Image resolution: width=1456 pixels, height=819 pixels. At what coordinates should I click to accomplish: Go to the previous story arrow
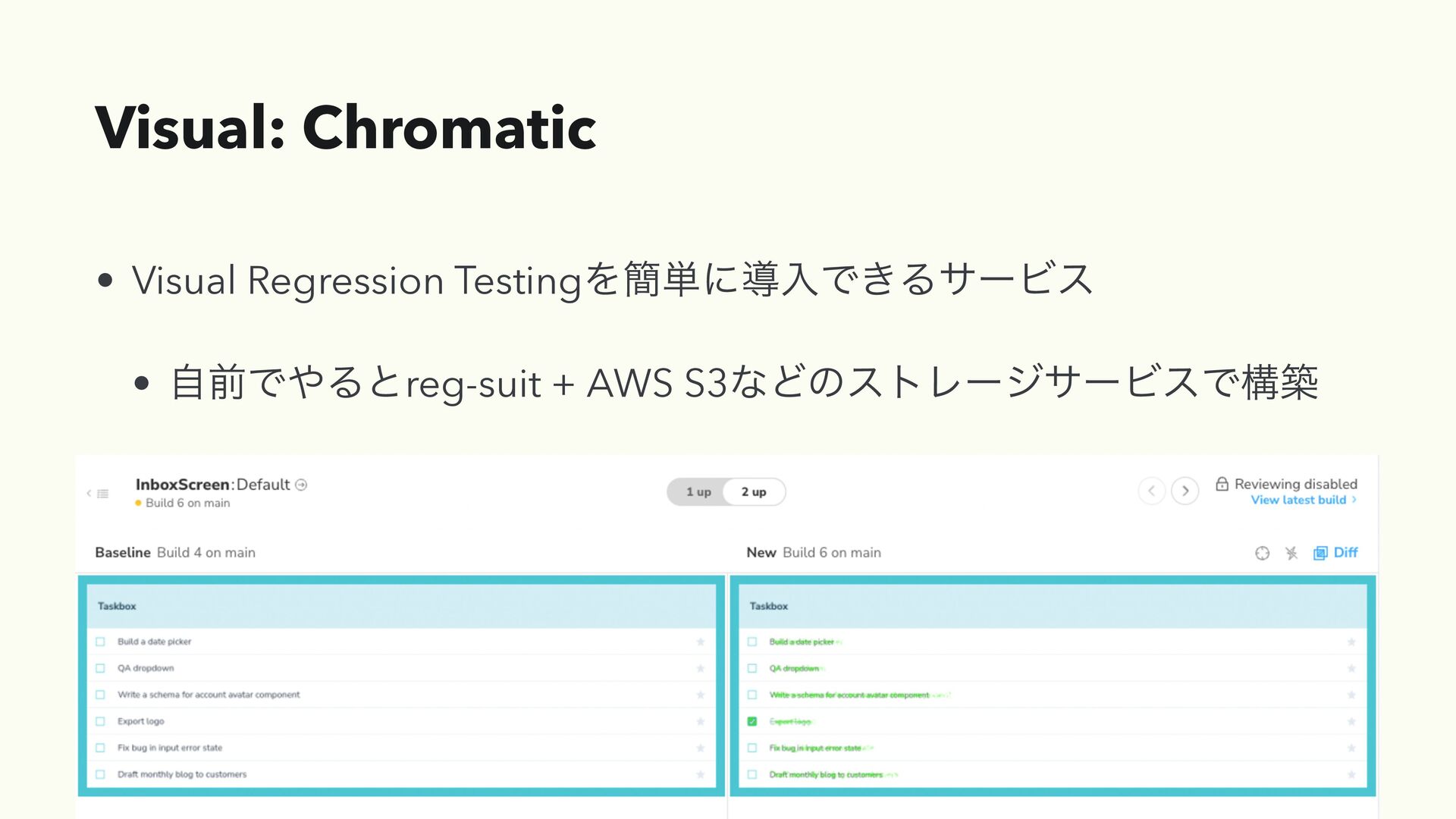click(x=1151, y=491)
